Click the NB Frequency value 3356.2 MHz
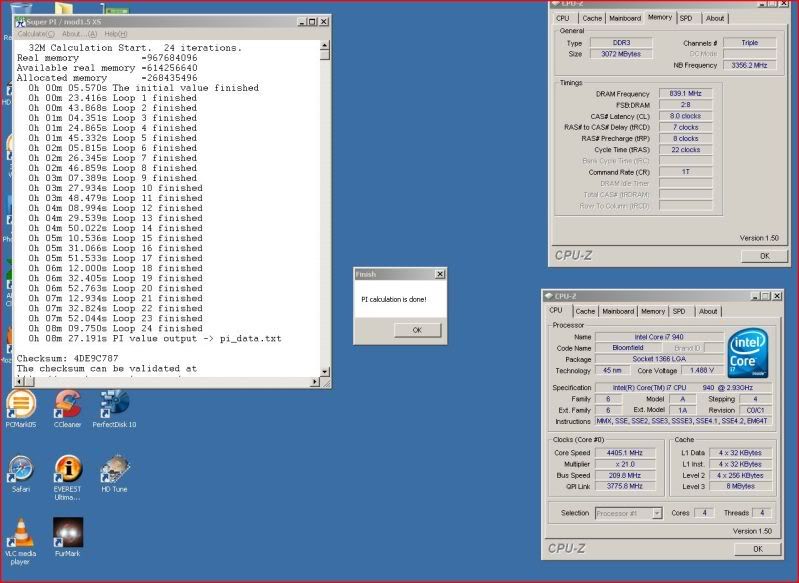This screenshot has height=583, width=799. [750, 65]
